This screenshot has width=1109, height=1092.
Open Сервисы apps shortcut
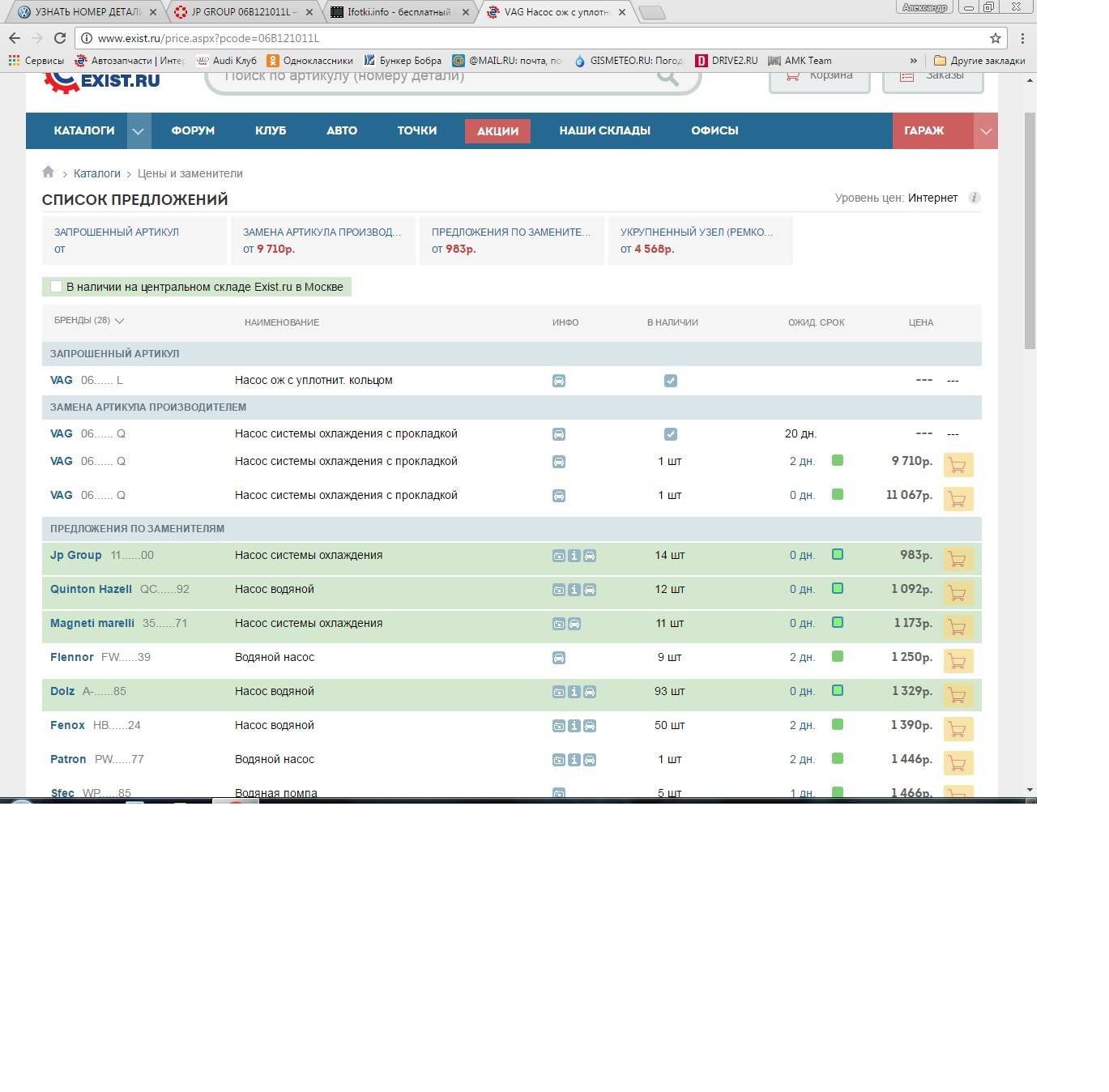[36, 61]
